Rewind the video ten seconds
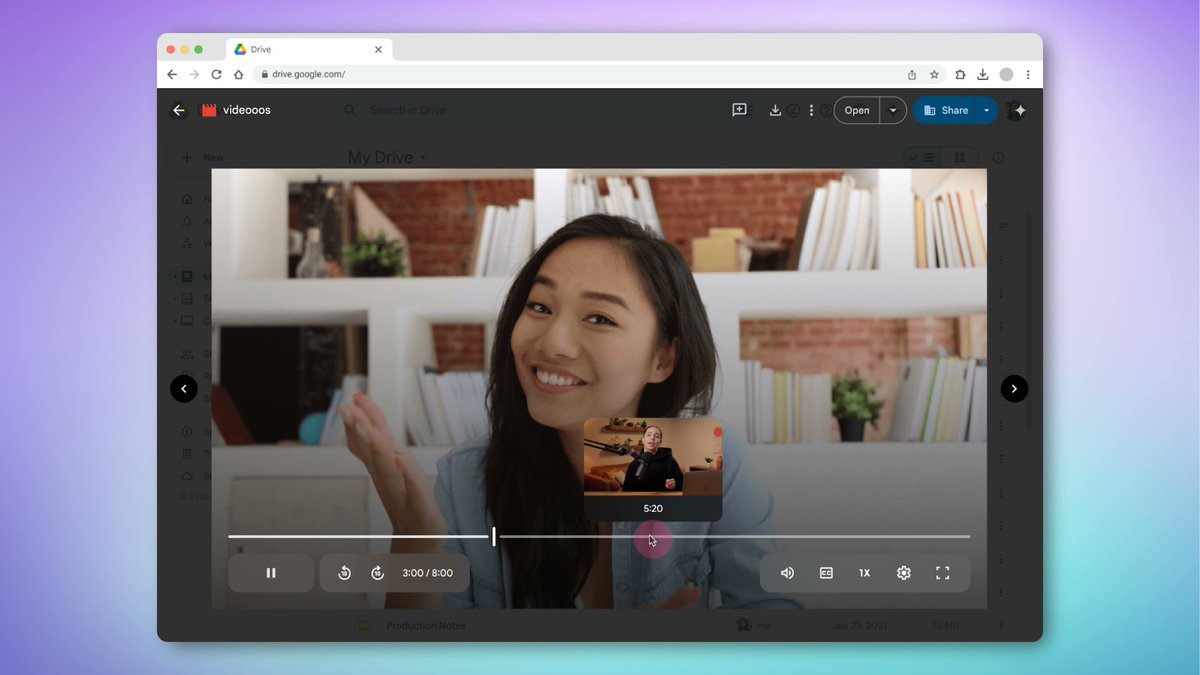This screenshot has height=675, width=1200. tap(344, 573)
